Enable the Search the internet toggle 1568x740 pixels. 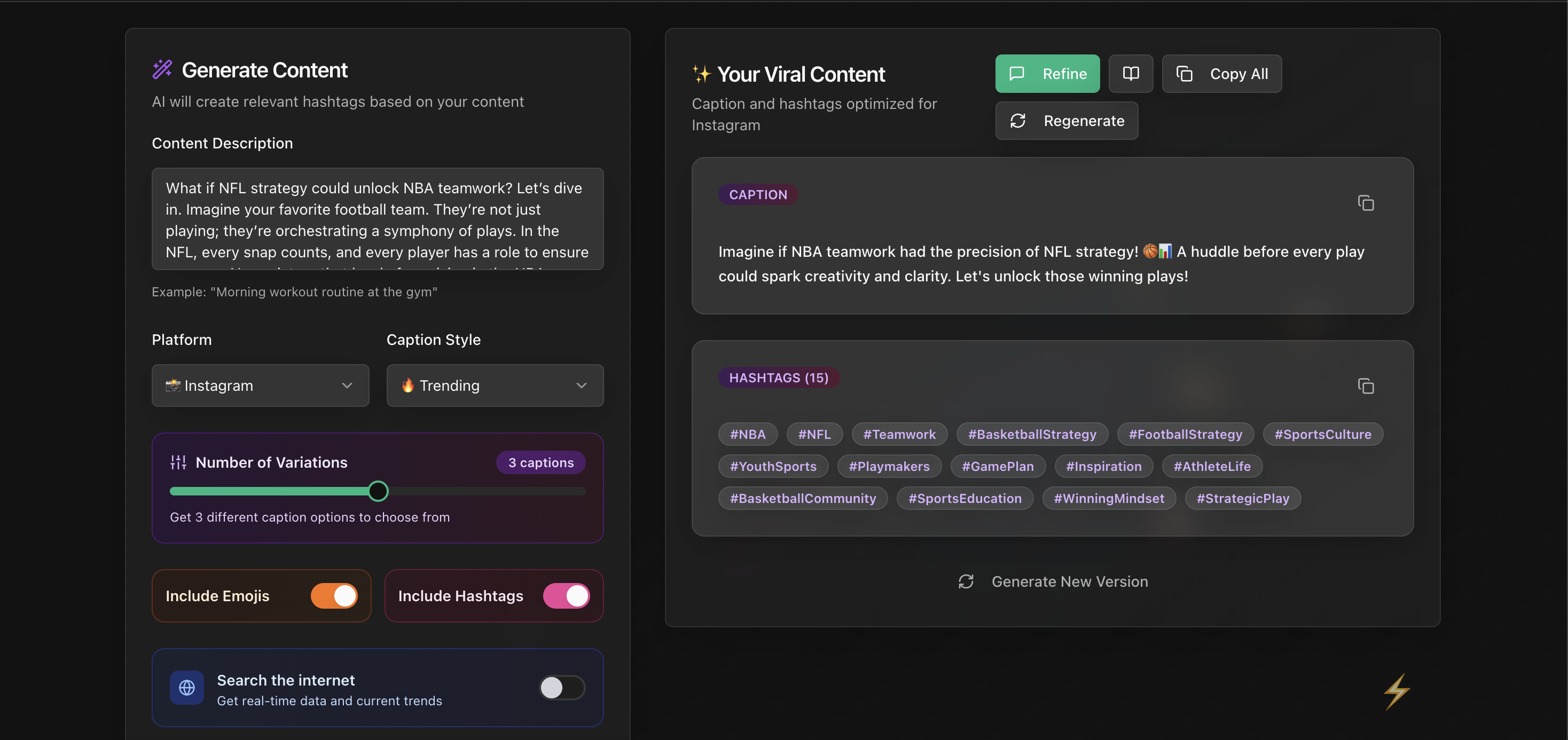pos(562,688)
